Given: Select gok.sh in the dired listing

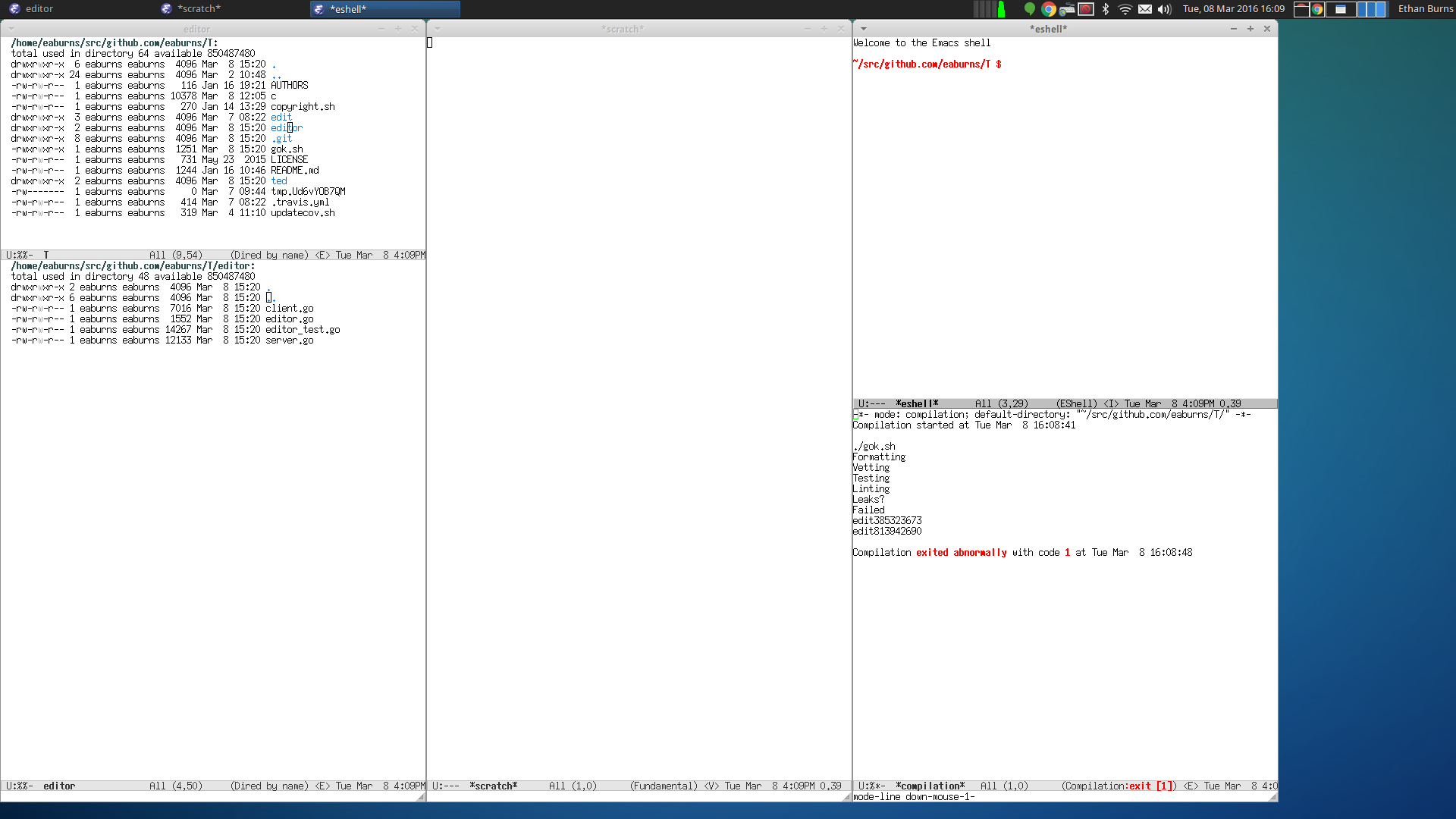Looking at the screenshot, I should tap(287, 149).
